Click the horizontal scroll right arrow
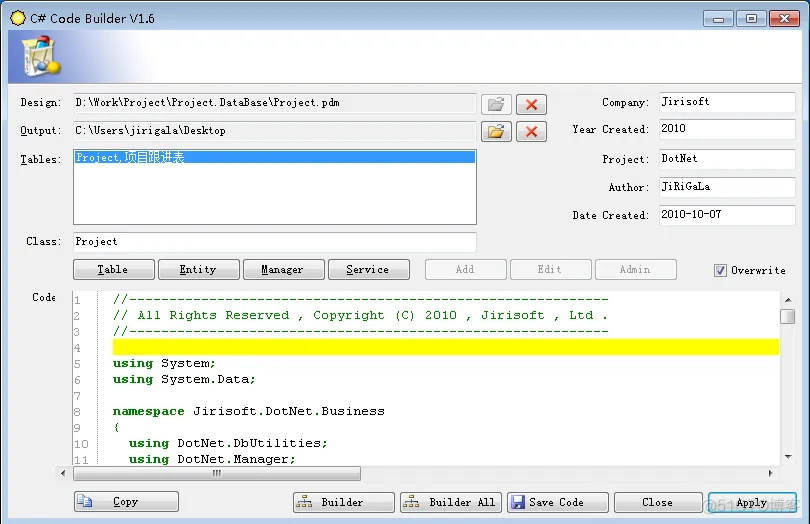Screen dimensions: 810x524 pyautogui.click(x=770, y=473)
